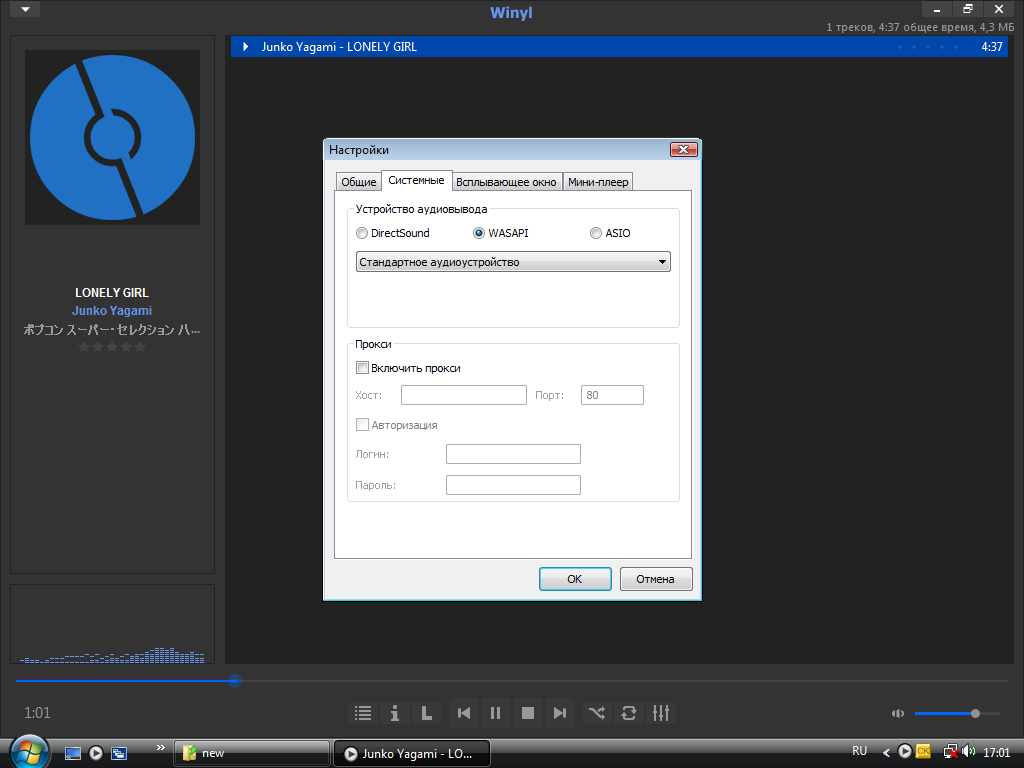Click the Порт field showing 80
1024x768 pixels.
(x=613, y=395)
